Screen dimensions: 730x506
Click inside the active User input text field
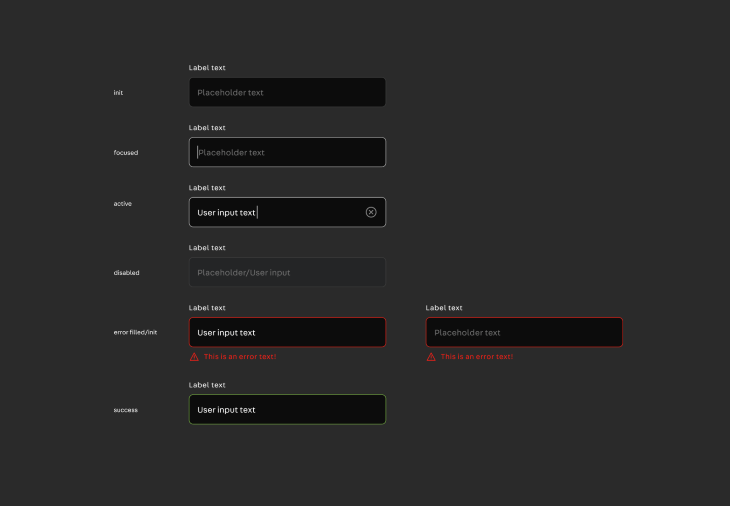[x=287, y=212]
